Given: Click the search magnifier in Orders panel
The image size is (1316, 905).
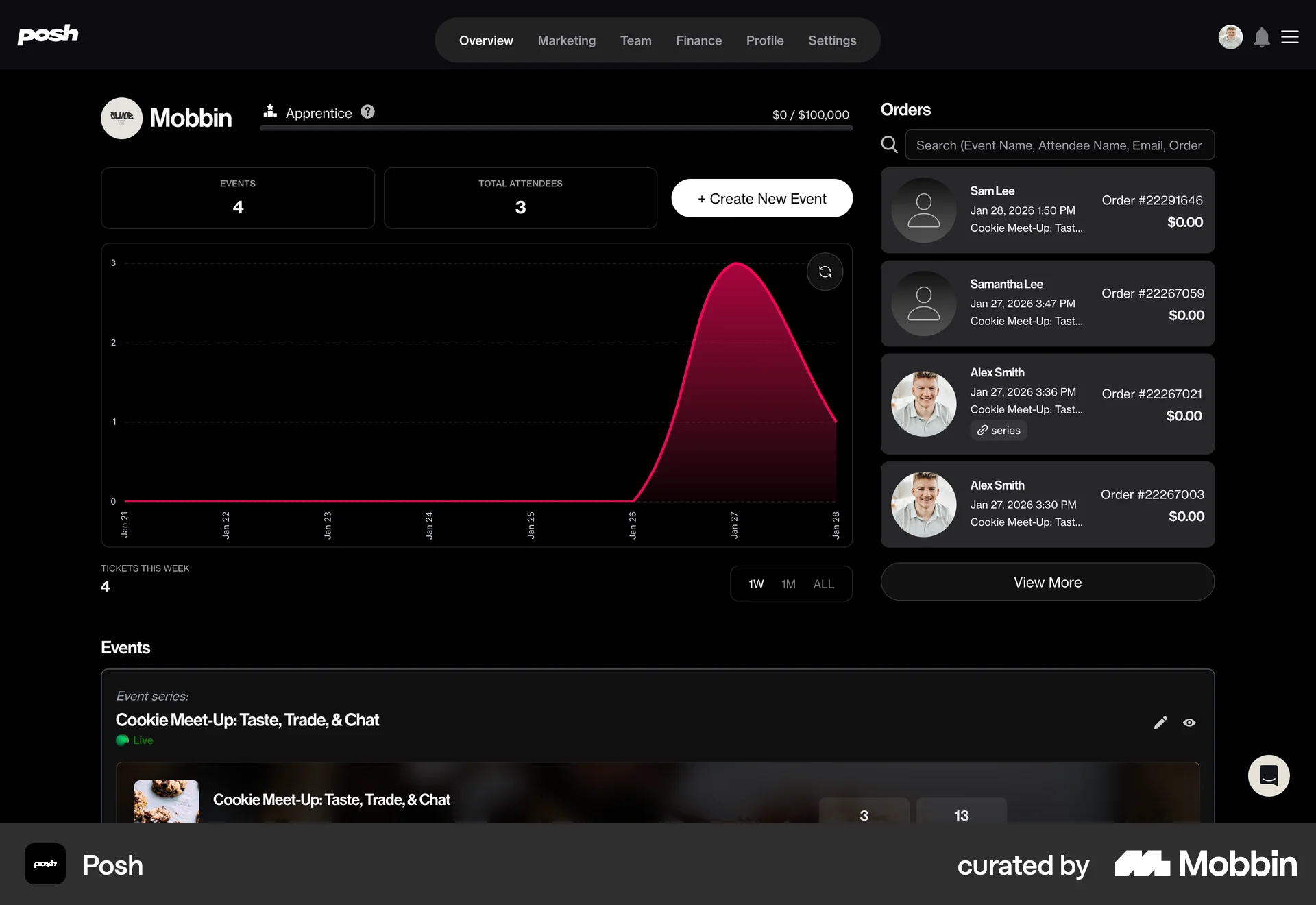Looking at the screenshot, I should point(889,145).
